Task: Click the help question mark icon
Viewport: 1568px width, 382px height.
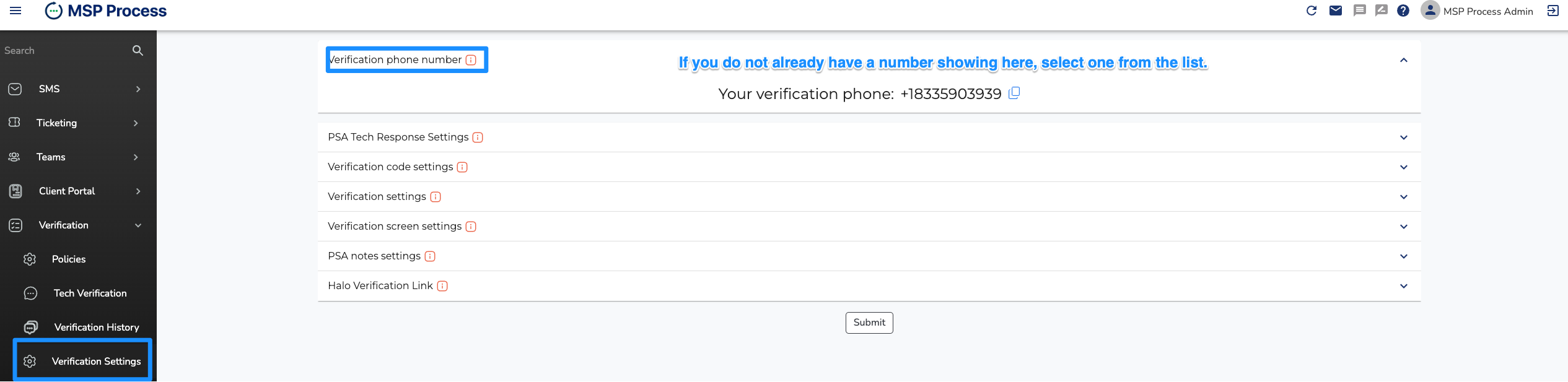Action: pyautogui.click(x=1403, y=11)
